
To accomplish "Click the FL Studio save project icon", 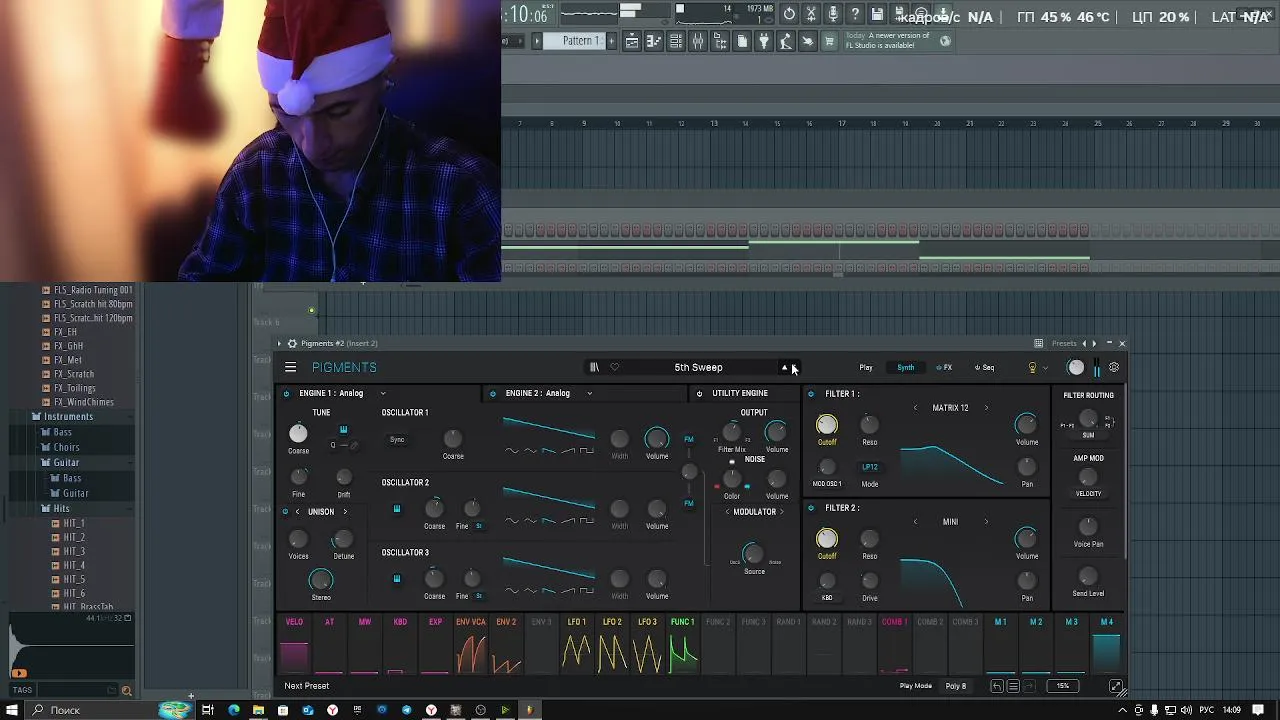I will pyautogui.click(x=877, y=14).
